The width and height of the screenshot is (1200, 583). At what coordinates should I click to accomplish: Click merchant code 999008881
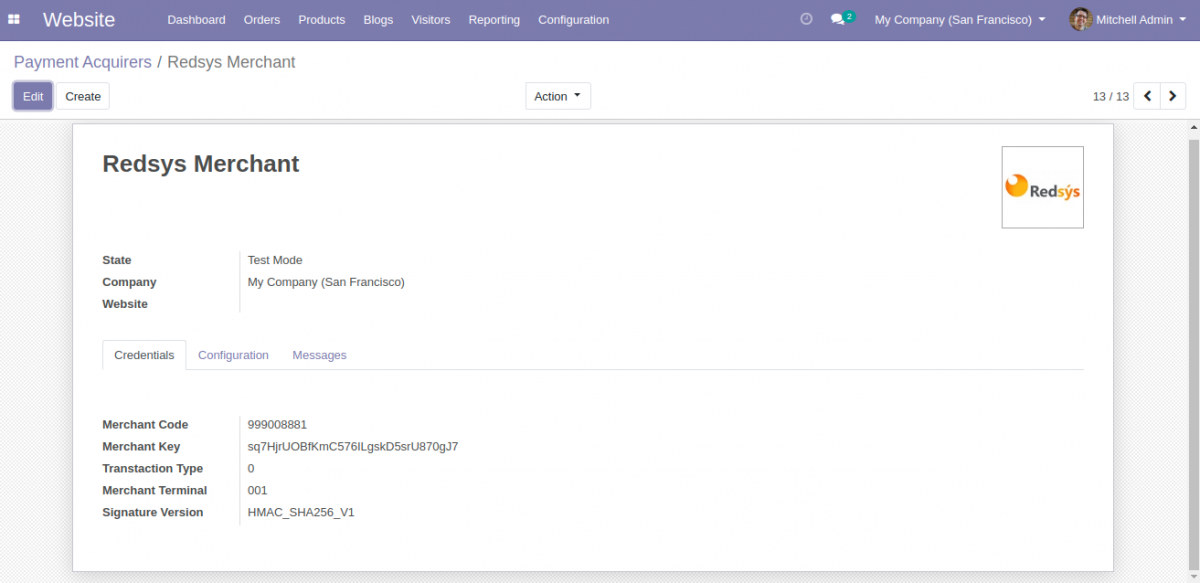point(277,425)
